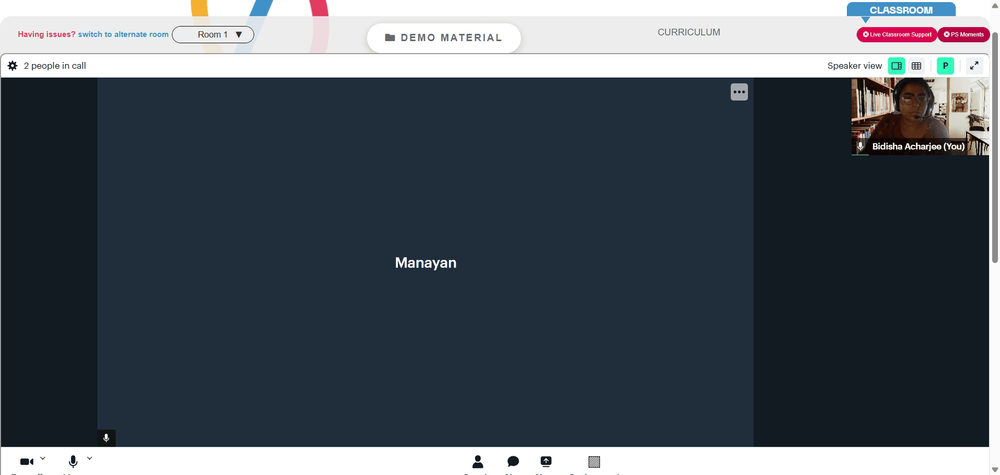
Task: Click the 'Having issues?' text
Action: click(x=47, y=34)
